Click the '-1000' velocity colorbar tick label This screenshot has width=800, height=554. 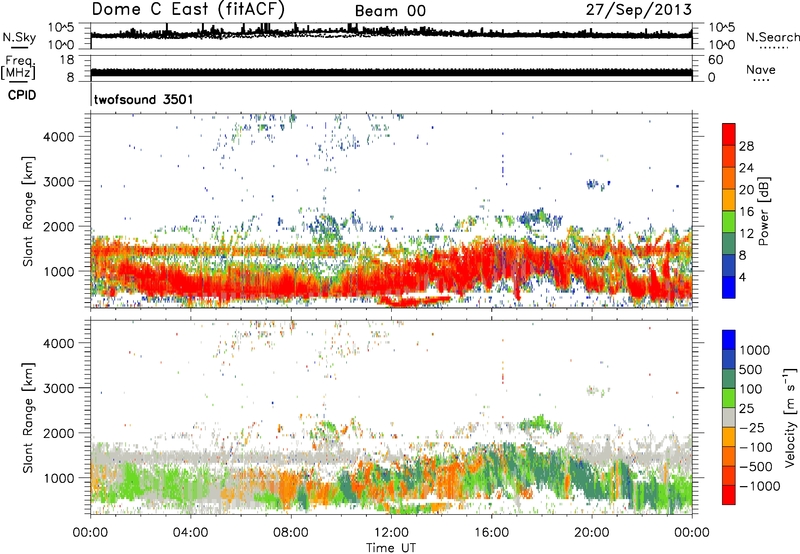pos(760,486)
